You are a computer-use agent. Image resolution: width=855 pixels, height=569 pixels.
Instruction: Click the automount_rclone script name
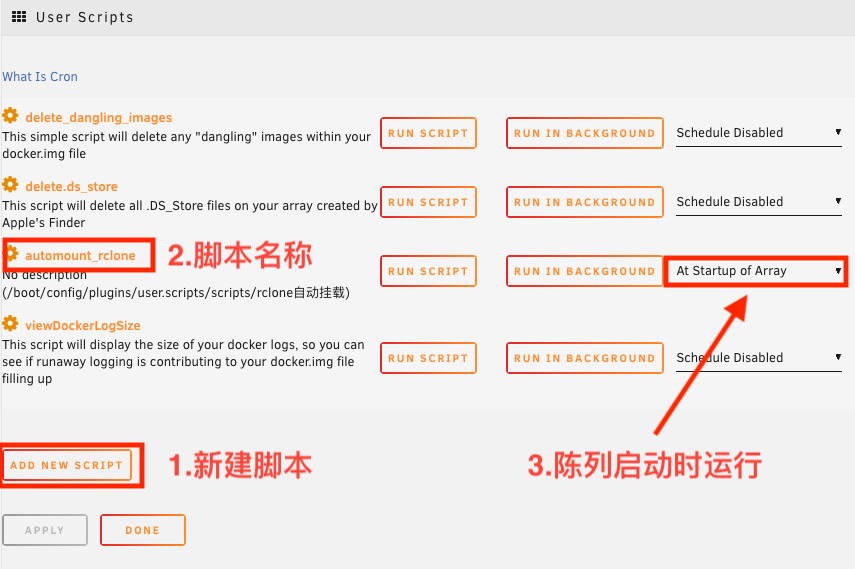click(x=80, y=255)
